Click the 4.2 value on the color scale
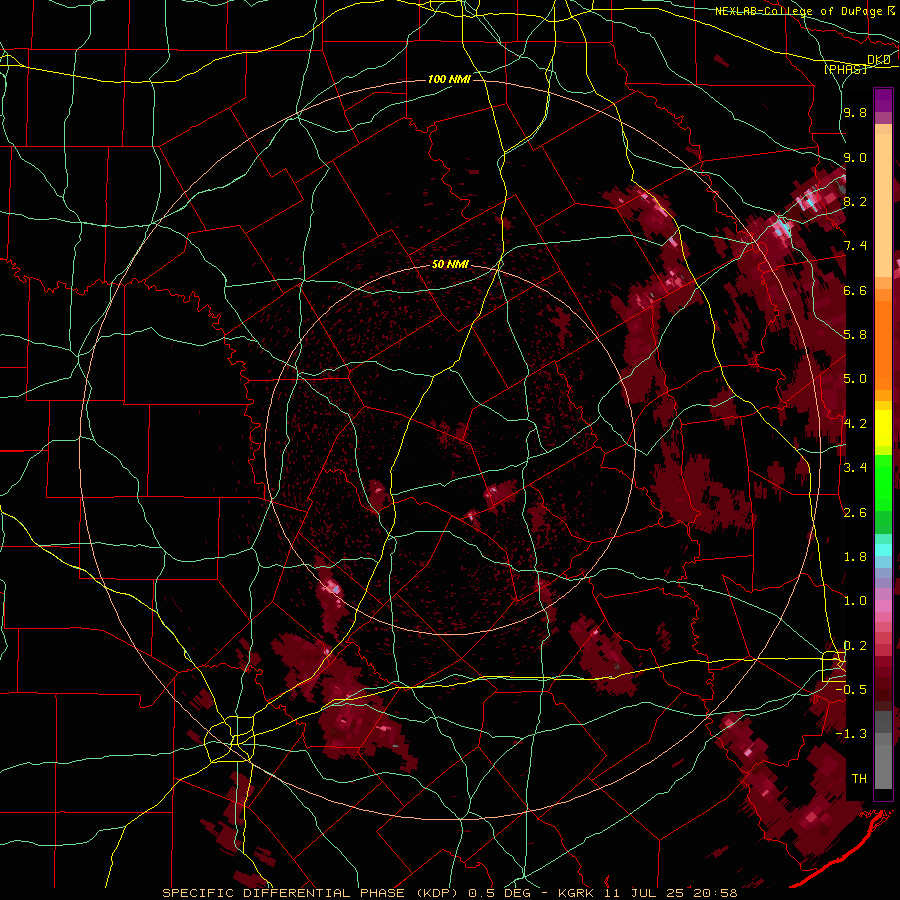This screenshot has height=900, width=900. [855, 424]
